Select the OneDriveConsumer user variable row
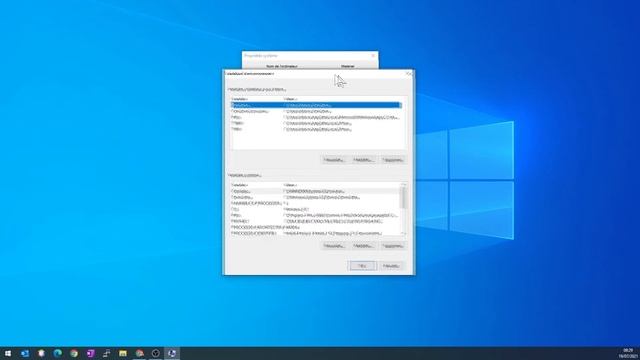The width and height of the screenshot is (640, 360). pos(316,111)
